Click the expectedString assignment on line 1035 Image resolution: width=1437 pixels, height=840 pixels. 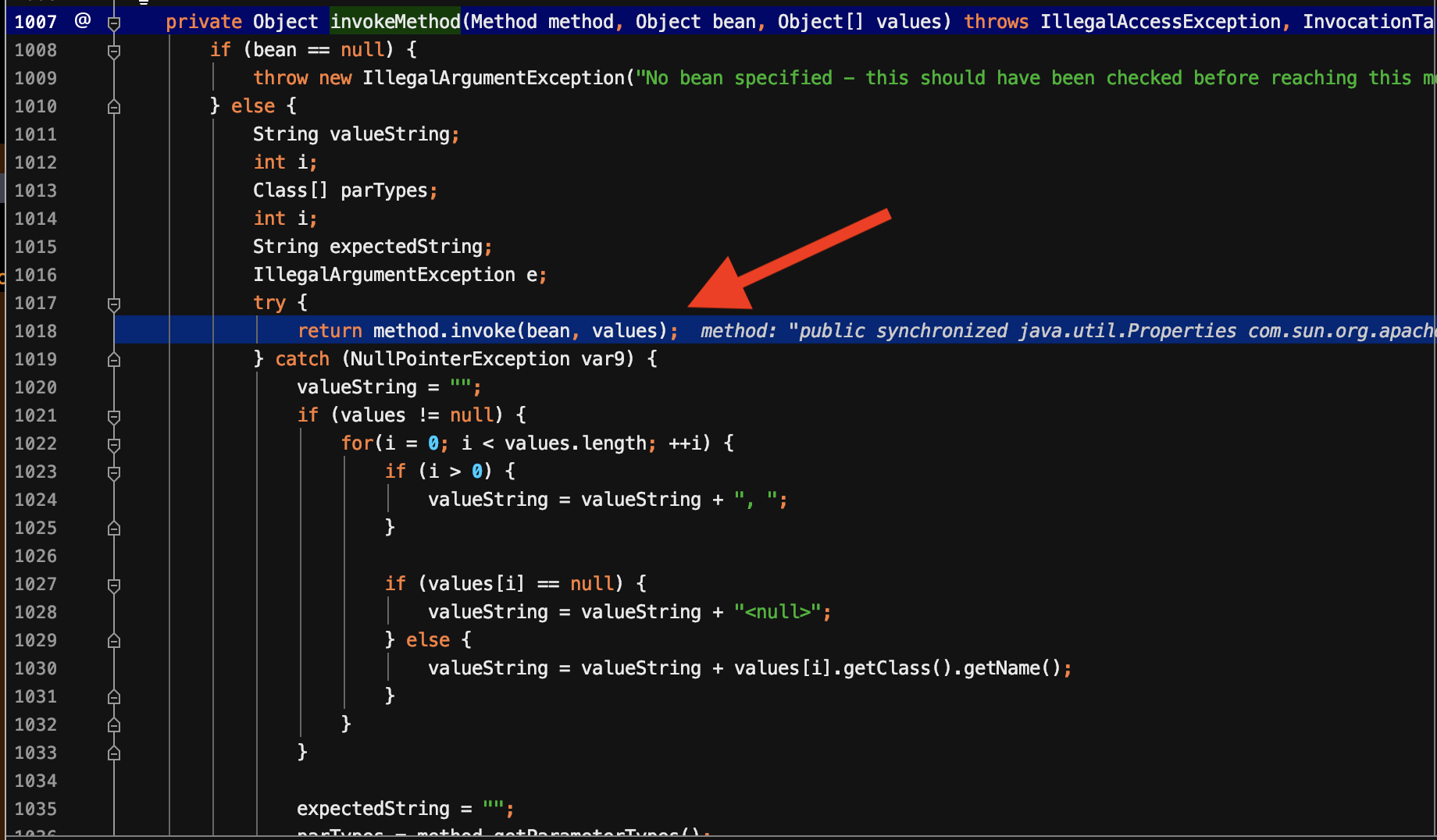373,809
